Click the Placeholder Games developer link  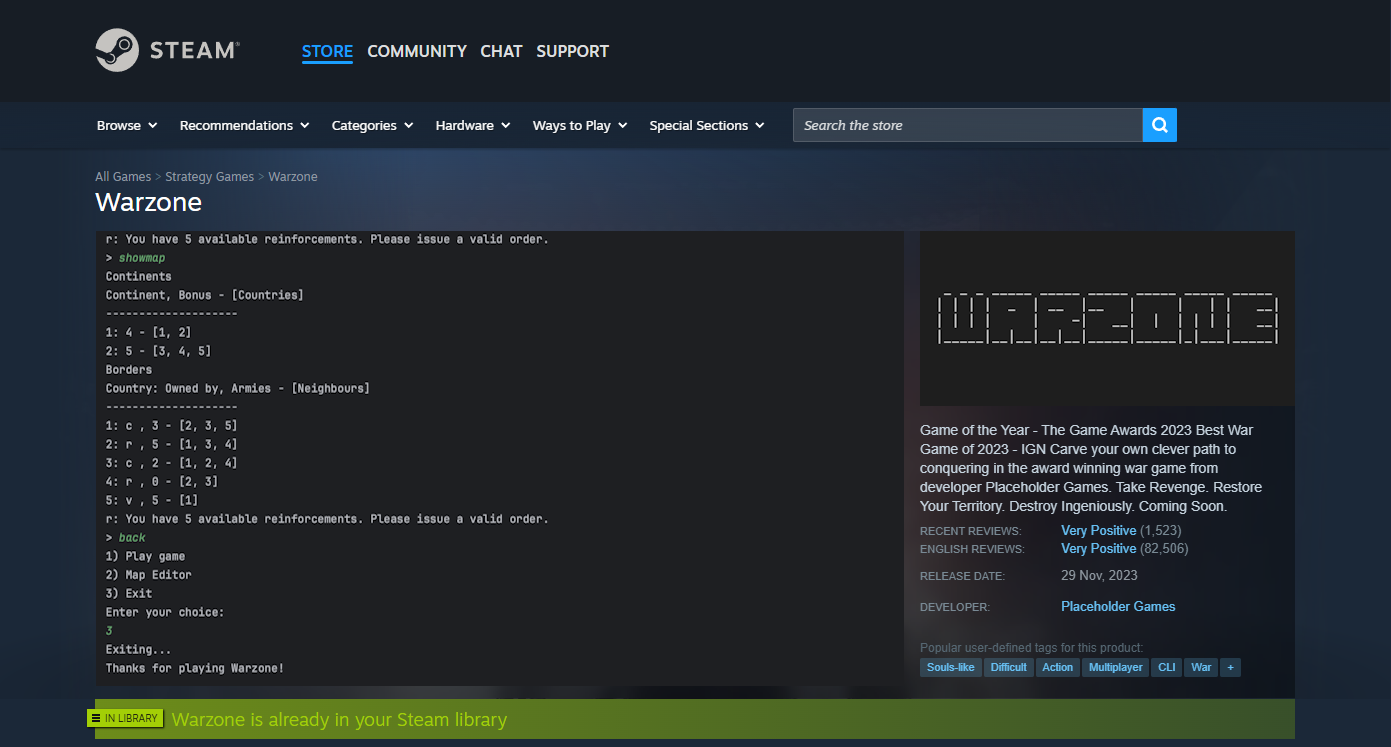[1118, 606]
